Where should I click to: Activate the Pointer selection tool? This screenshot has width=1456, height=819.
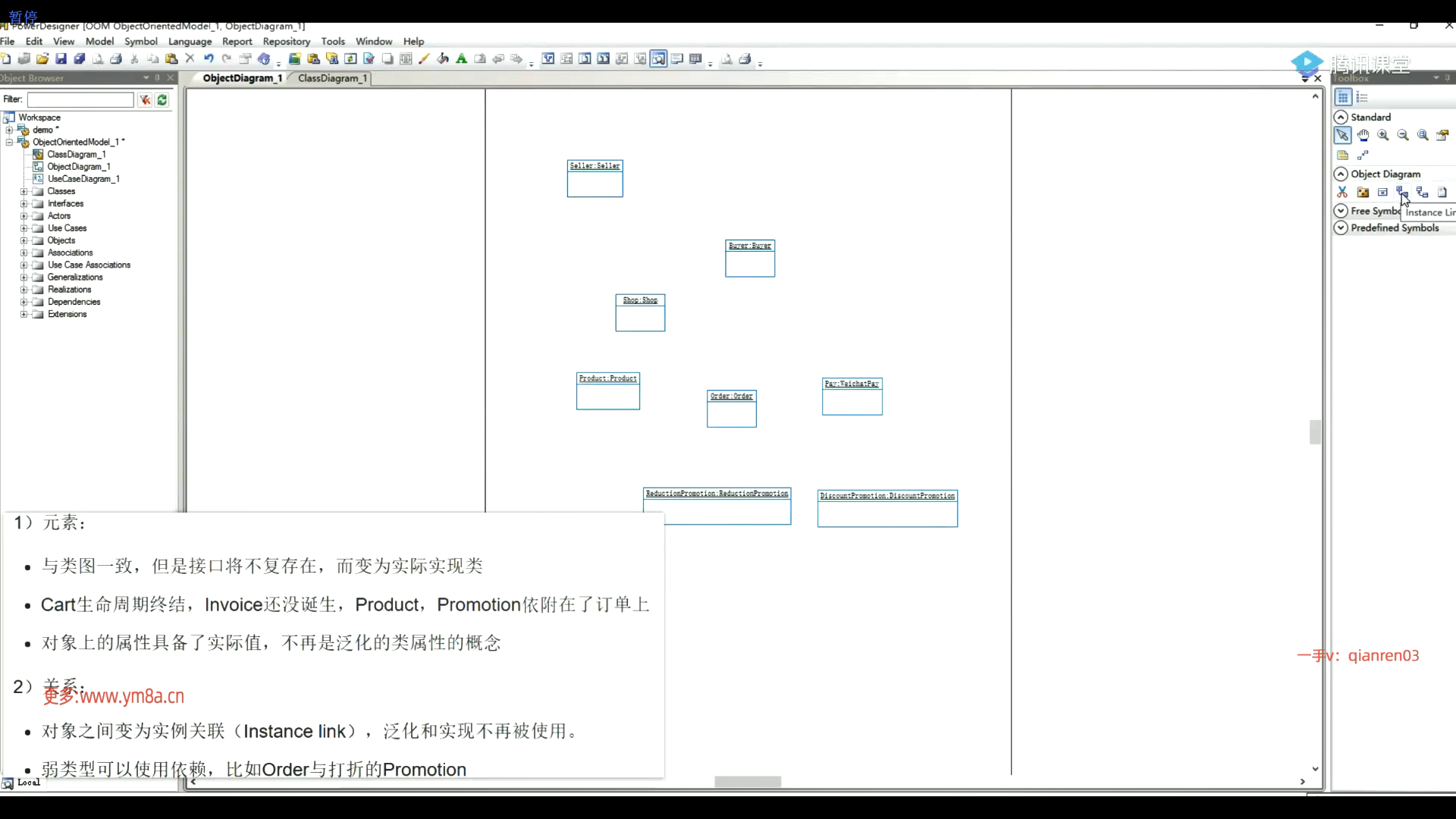pos(1342,135)
